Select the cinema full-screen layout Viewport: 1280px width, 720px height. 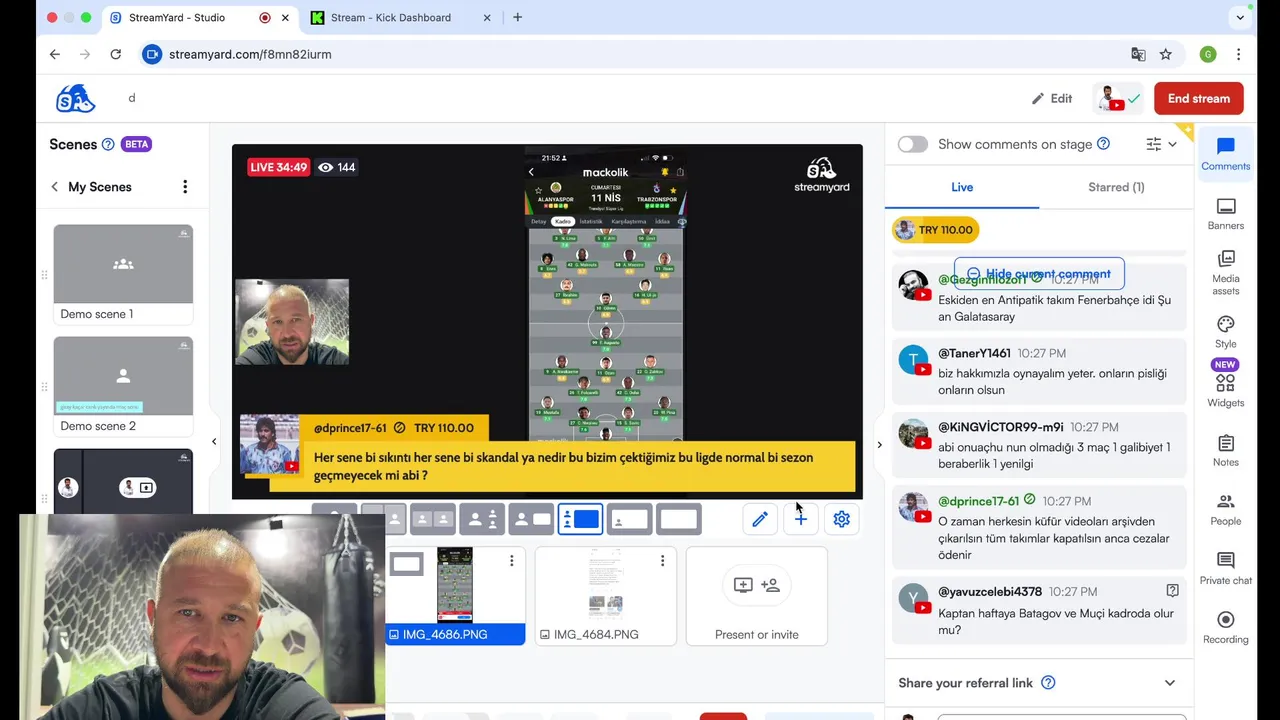pyautogui.click(x=679, y=519)
